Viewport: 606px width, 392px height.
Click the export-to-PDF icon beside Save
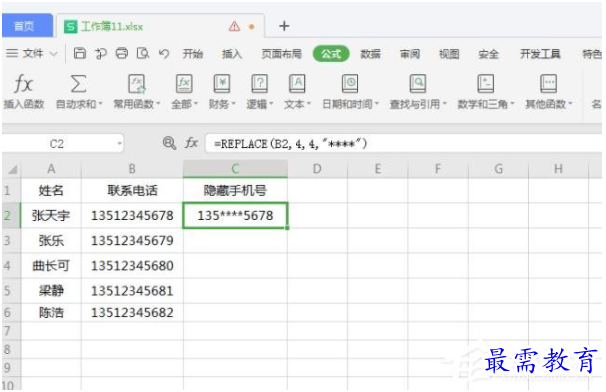[x=100, y=53]
